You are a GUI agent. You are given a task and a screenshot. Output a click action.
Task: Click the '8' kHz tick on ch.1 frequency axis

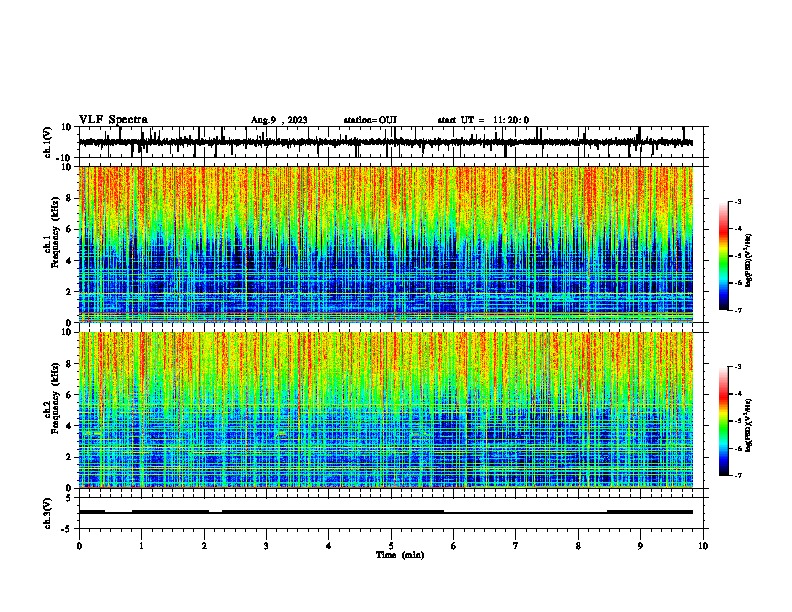tap(68, 198)
